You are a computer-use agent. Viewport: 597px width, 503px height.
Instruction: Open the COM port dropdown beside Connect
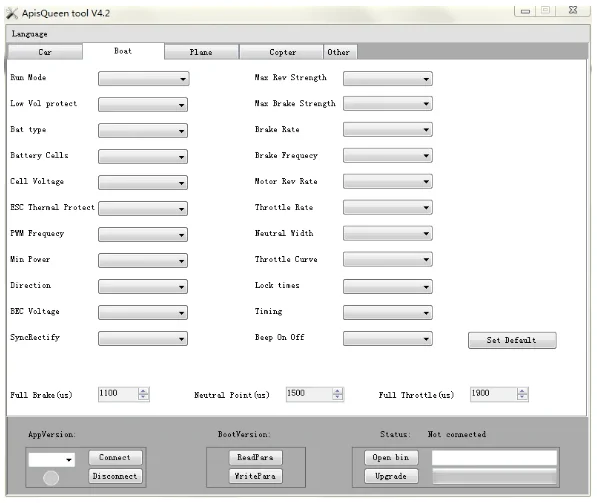51,460
